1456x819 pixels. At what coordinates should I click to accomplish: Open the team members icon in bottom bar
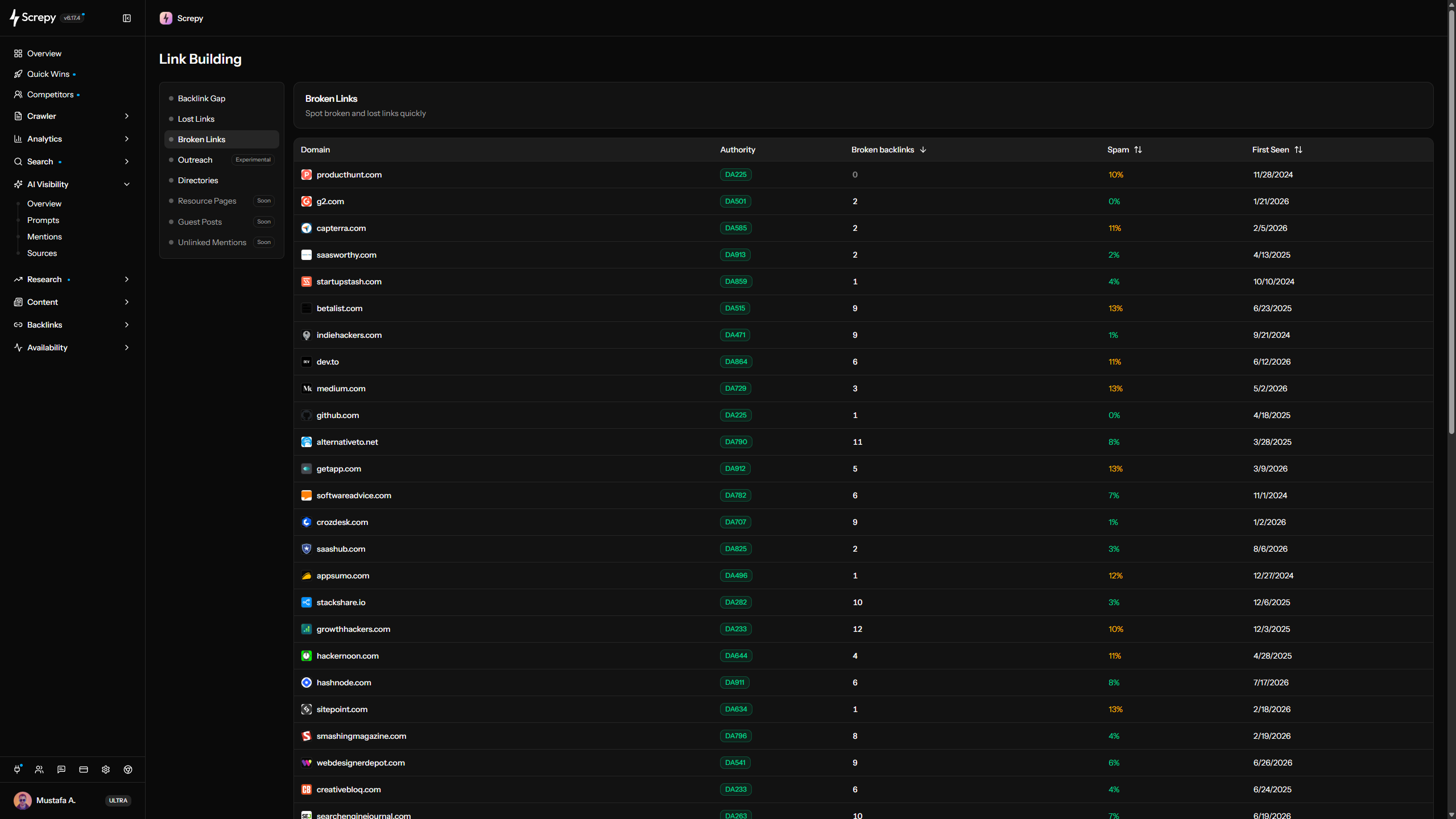[39, 770]
